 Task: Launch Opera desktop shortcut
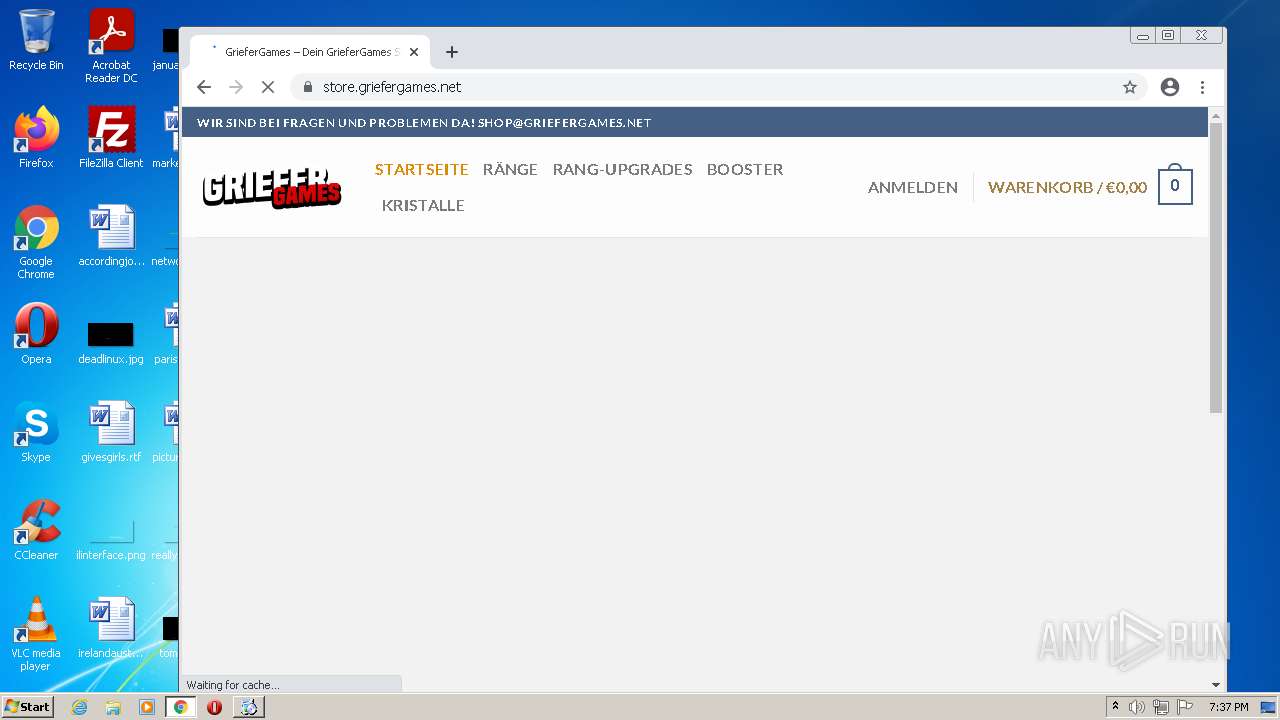36,333
